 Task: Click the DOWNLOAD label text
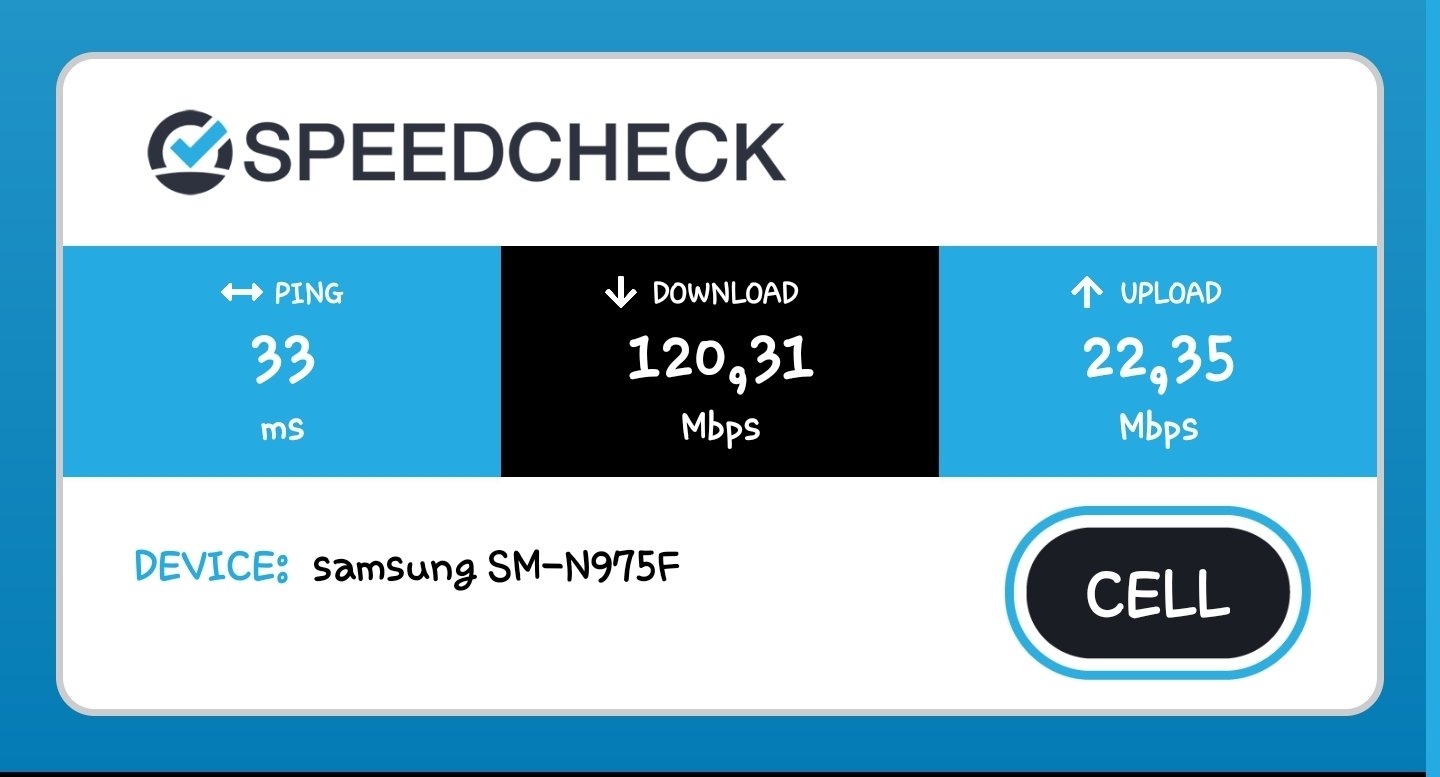coord(726,293)
